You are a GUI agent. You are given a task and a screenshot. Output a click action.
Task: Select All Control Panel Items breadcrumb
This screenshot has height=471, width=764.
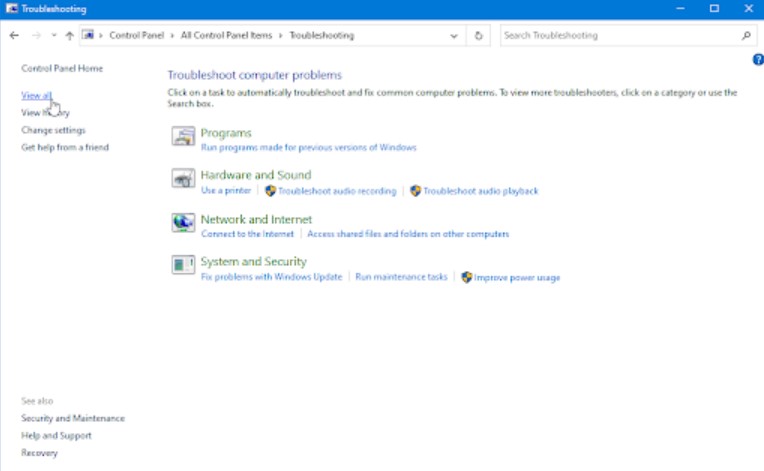click(x=226, y=35)
